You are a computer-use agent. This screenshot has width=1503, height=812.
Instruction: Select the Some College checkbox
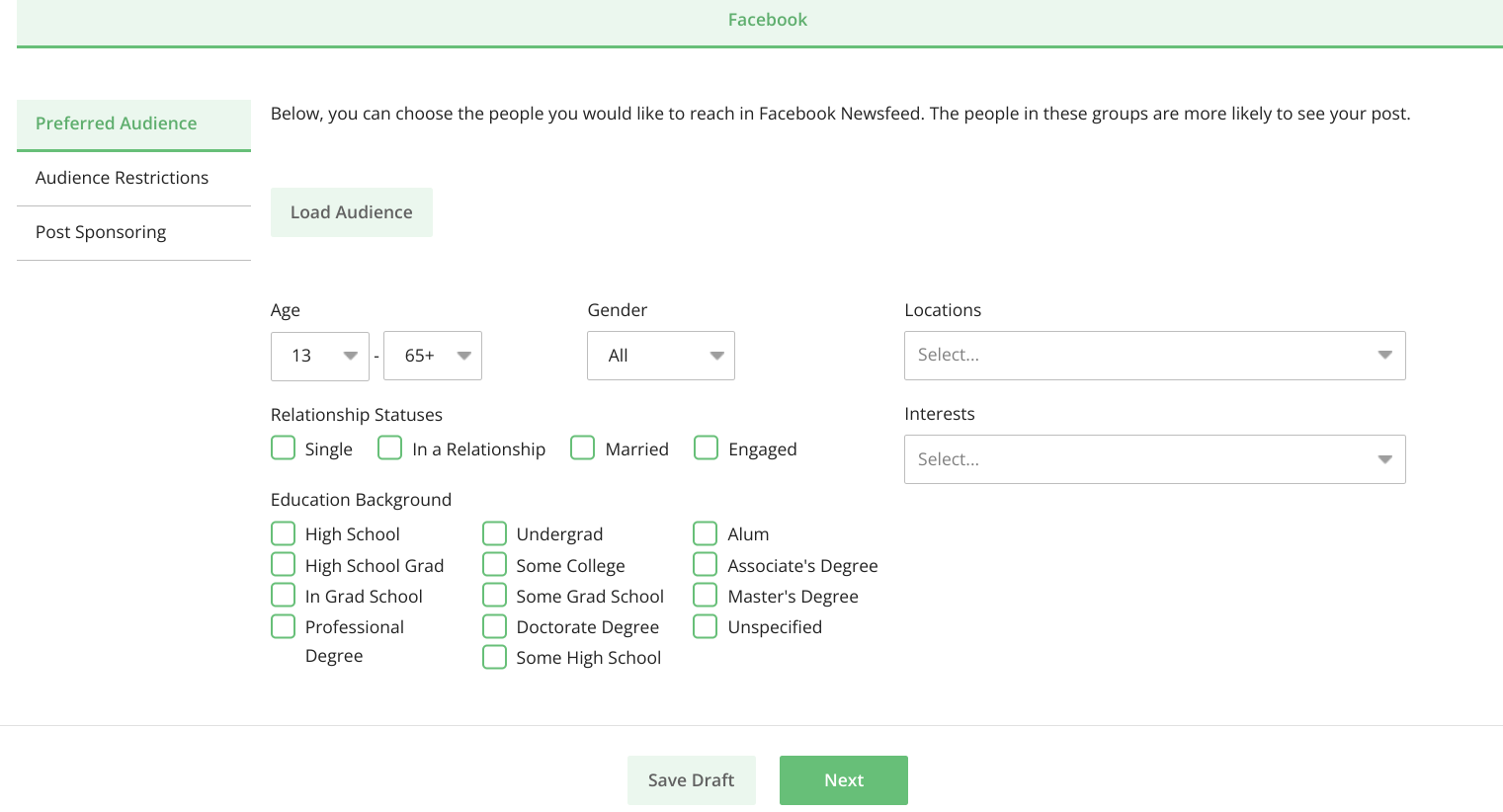pyautogui.click(x=495, y=565)
